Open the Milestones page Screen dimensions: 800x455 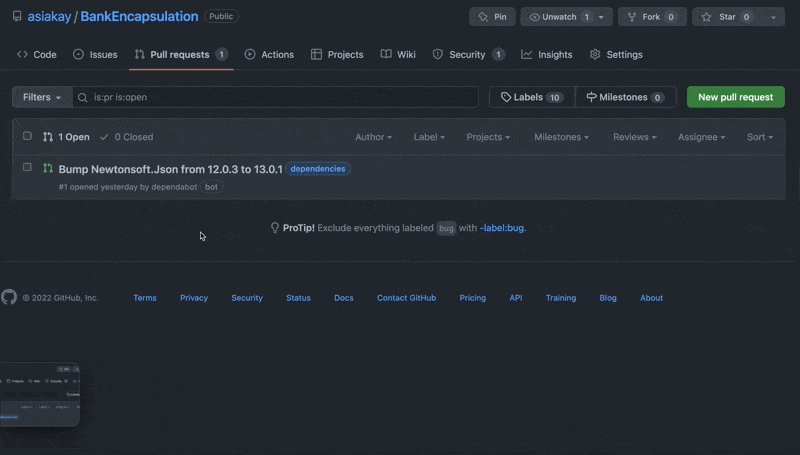pyautogui.click(x=625, y=97)
